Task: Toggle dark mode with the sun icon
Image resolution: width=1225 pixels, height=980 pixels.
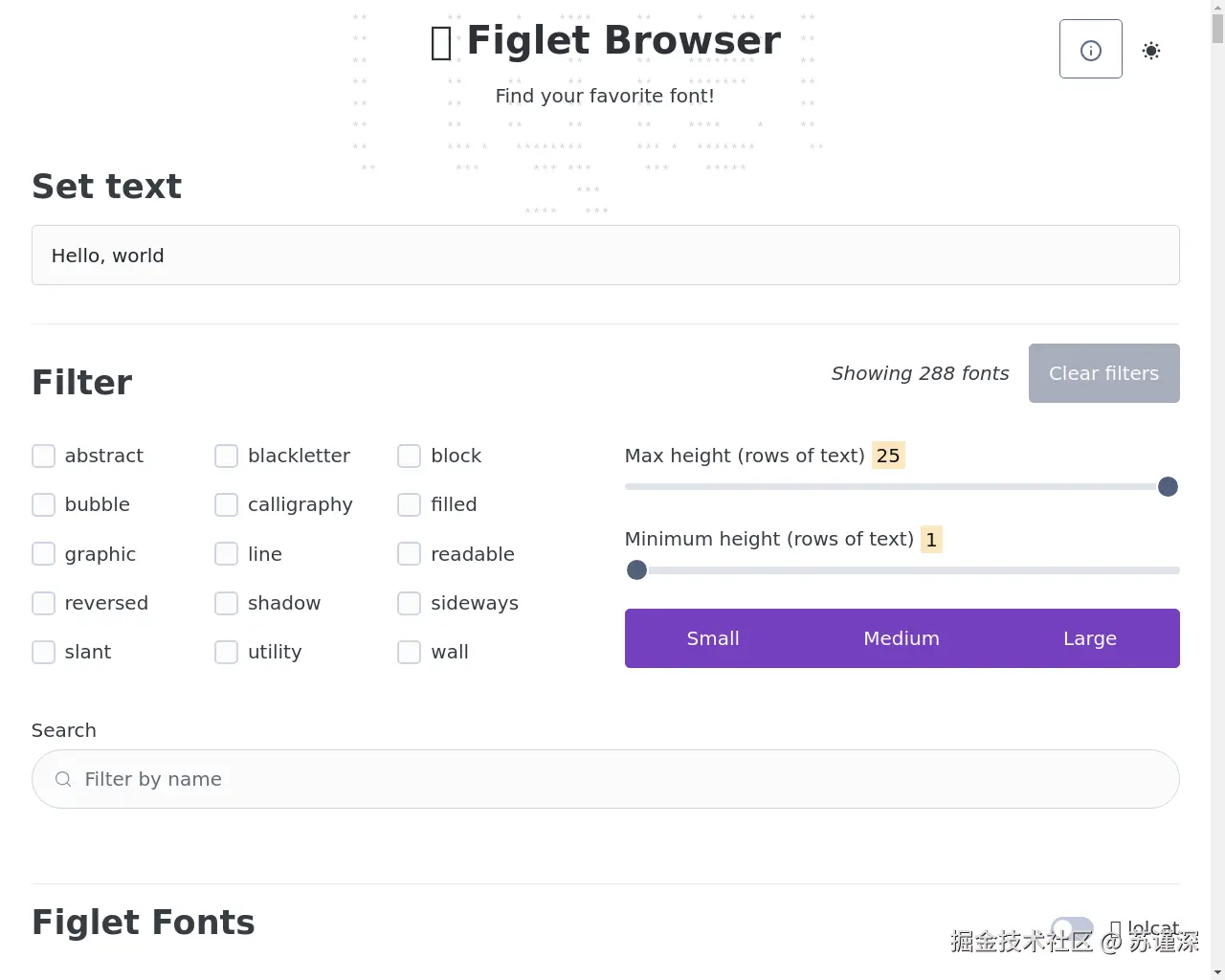Action: pos(1151,50)
